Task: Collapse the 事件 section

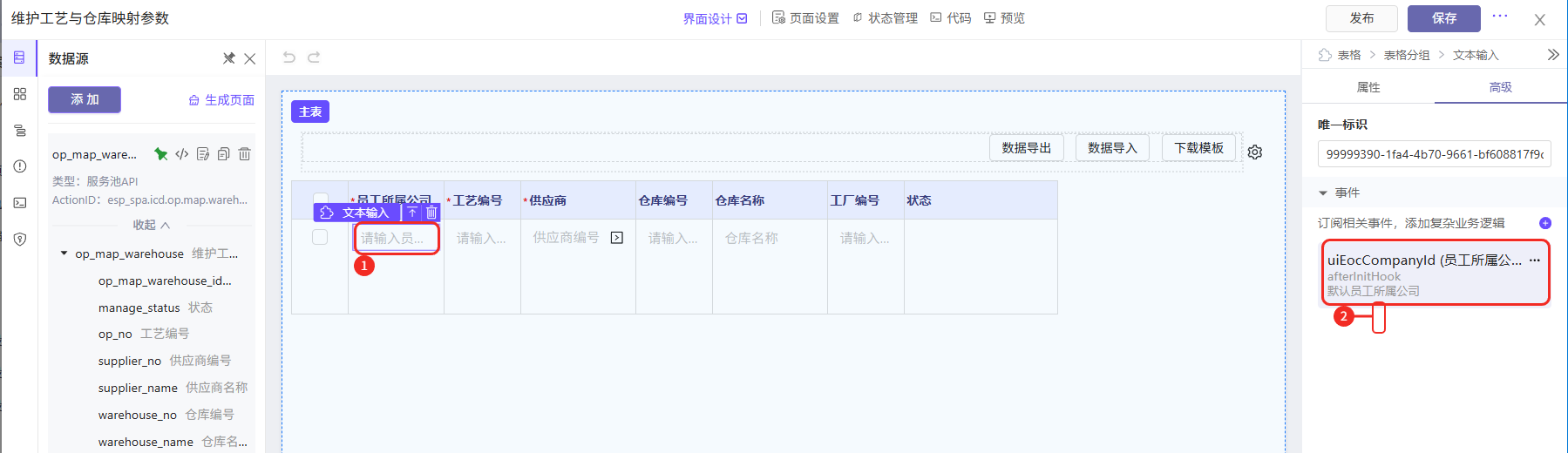Action: (1323, 193)
